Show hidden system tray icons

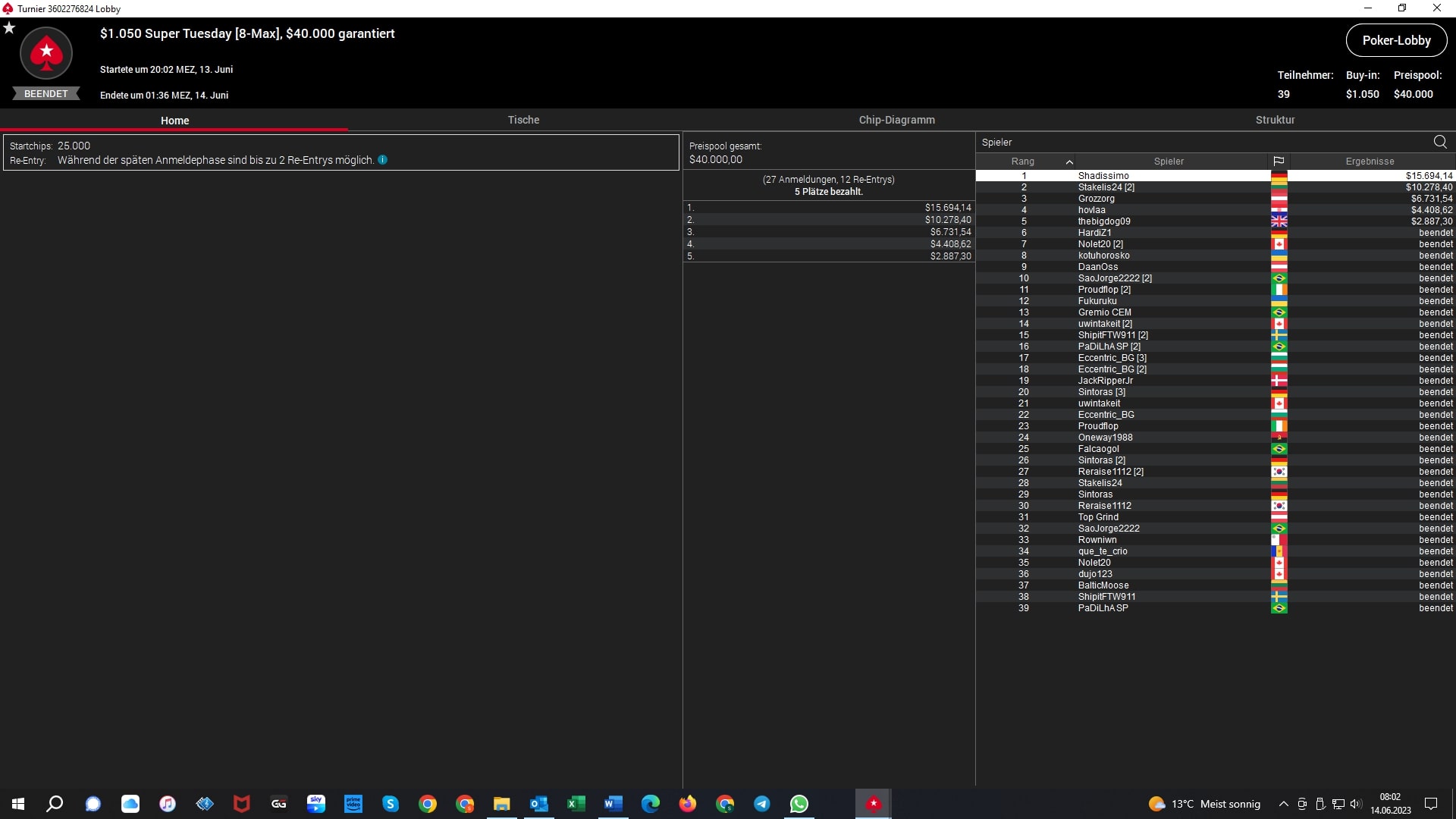(1283, 804)
